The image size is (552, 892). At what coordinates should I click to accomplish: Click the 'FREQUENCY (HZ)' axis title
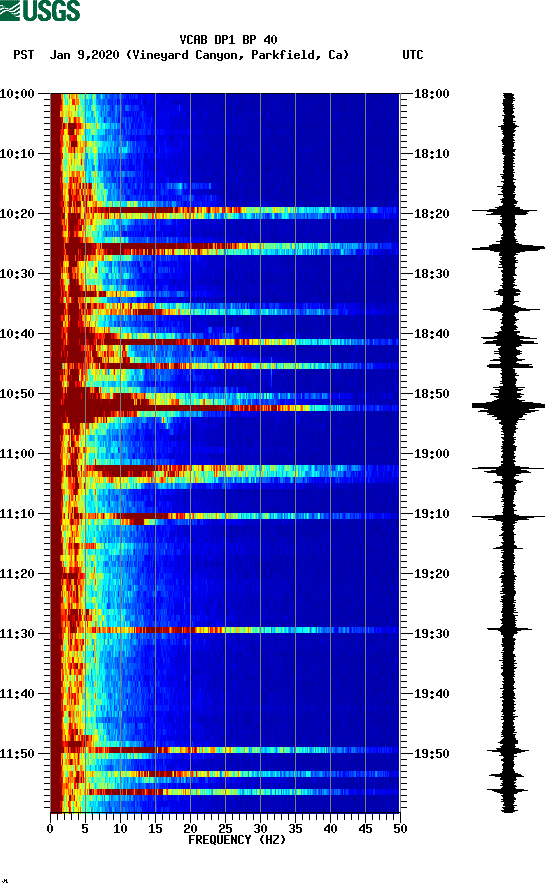coord(237,840)
